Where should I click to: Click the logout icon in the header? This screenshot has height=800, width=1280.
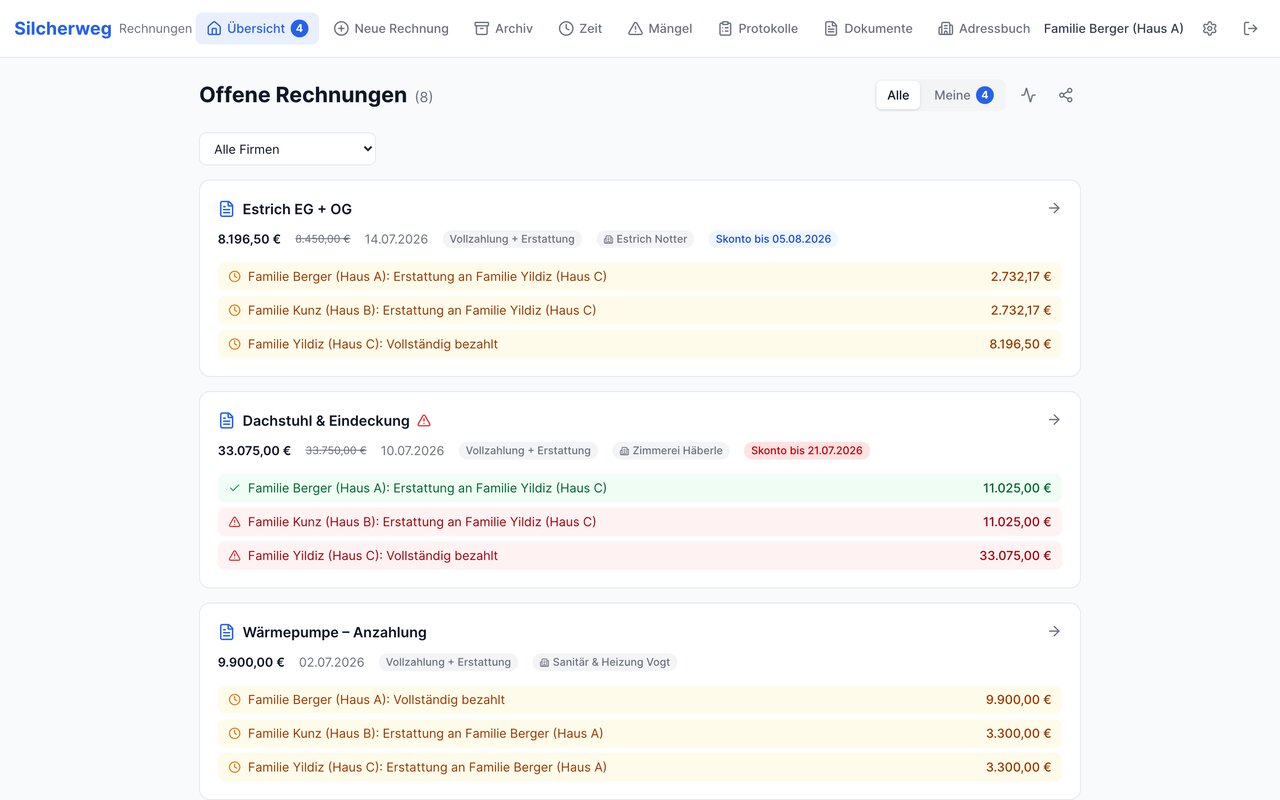pyautogui.click(x=1250, y=29)
